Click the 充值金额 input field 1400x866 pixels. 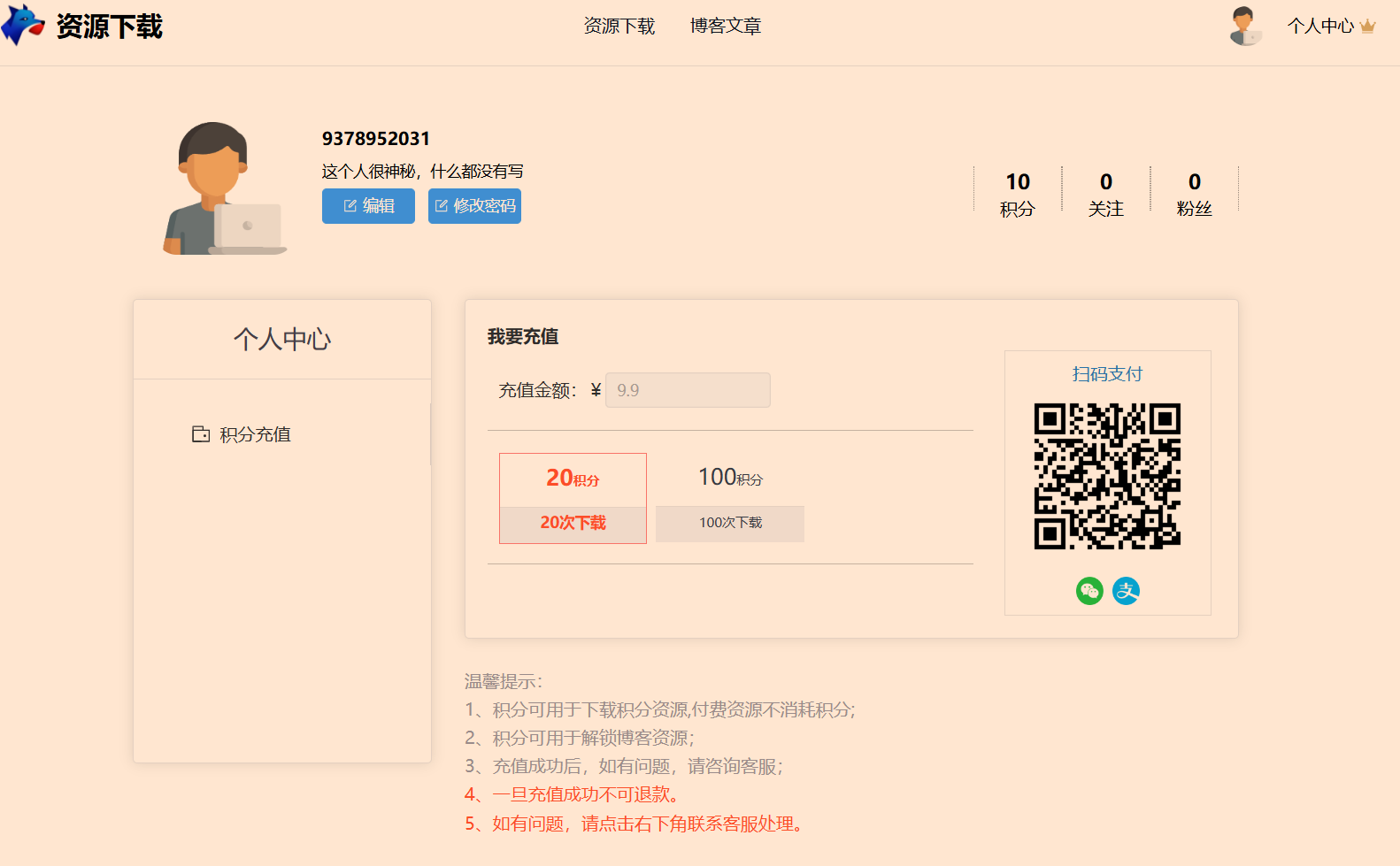[x=688, y=390]
